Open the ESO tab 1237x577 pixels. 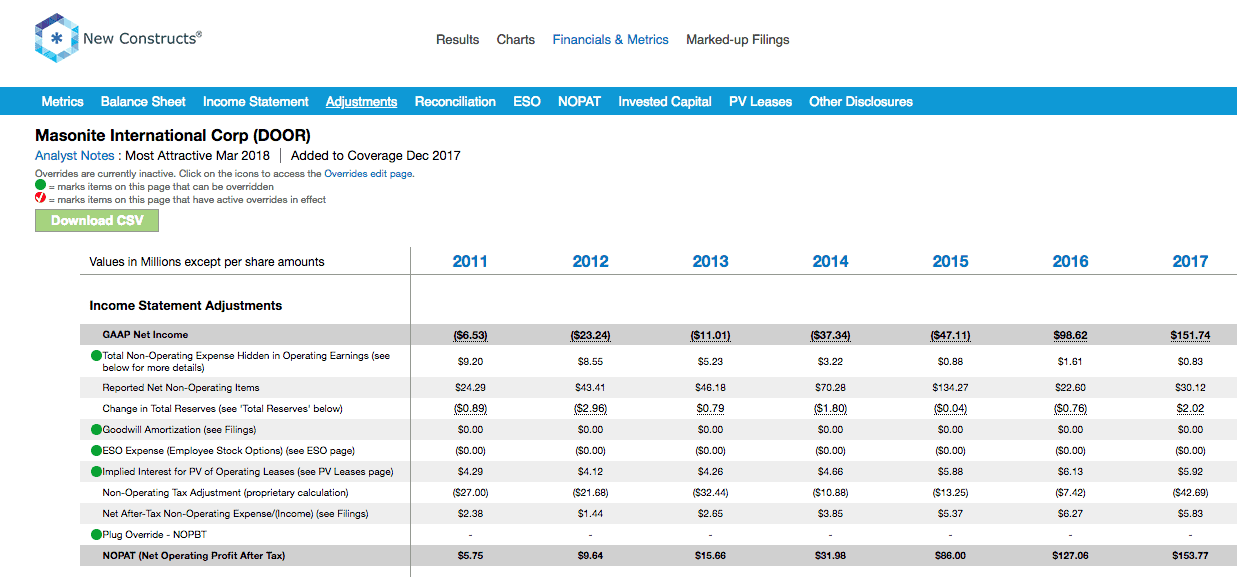point(527,101)
